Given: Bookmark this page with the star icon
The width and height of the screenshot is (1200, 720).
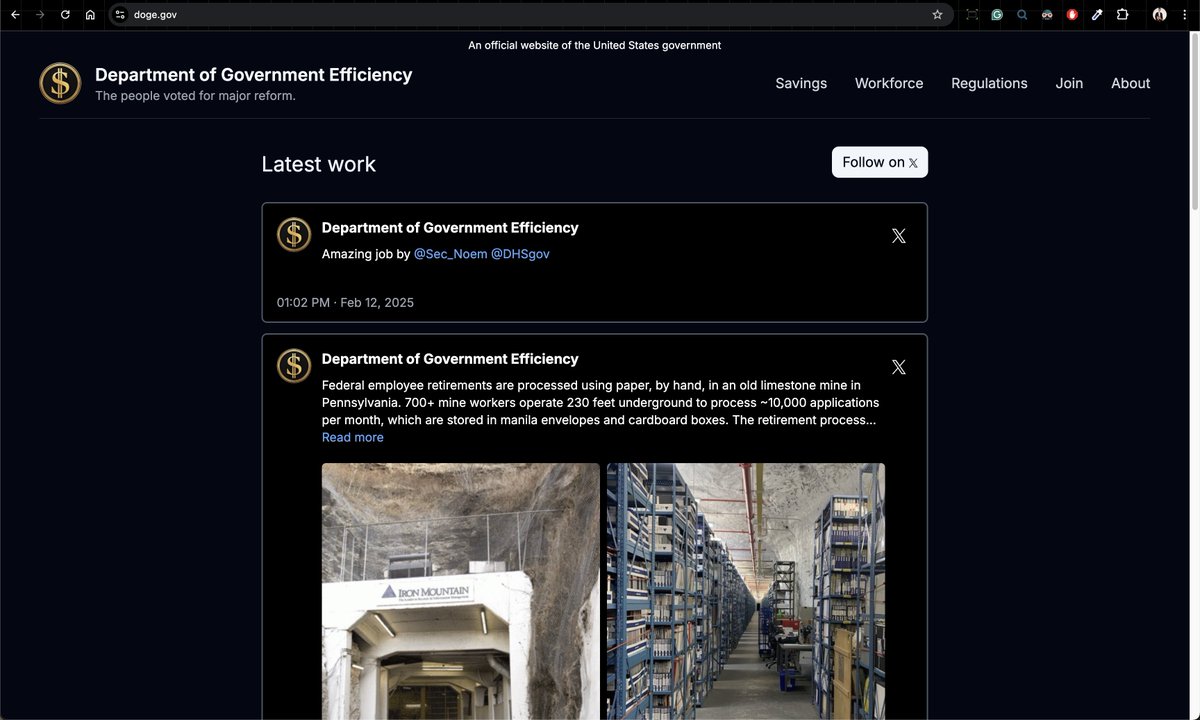Looking at the screenshot, I should coord(937,15).
